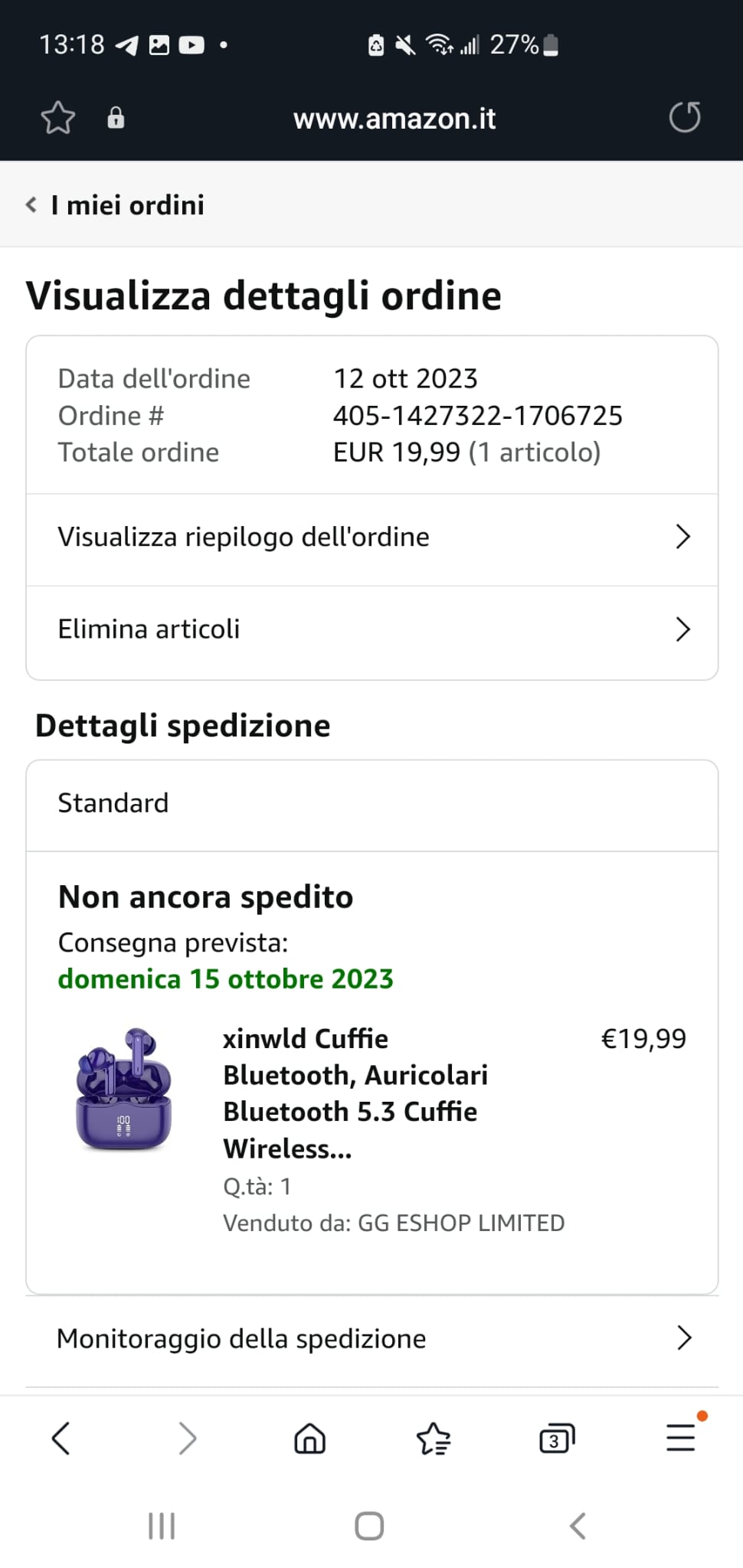The width and height of the screenshot is (743, 1568).
Task: Tap the order number 405-1427322-1706725
Action: tap(477, 416)
